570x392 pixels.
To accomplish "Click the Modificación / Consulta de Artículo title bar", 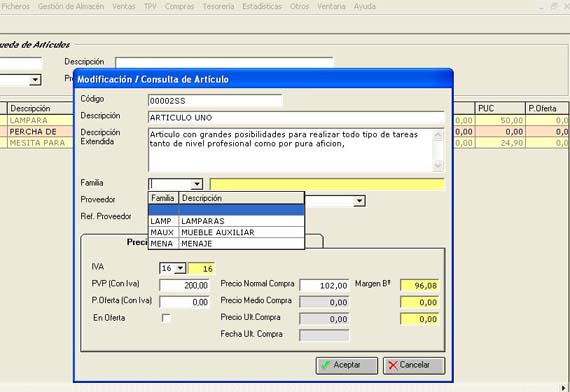I will [263, 79].
